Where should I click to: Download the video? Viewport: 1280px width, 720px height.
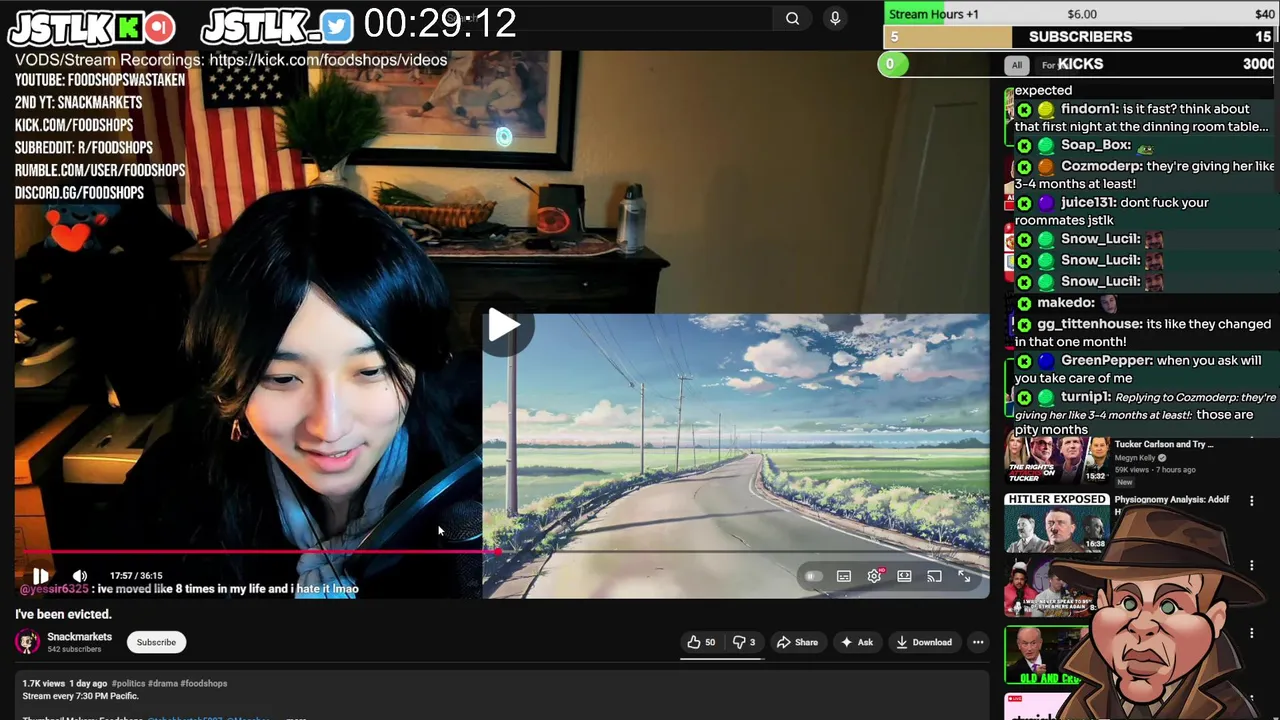point(923,642)
